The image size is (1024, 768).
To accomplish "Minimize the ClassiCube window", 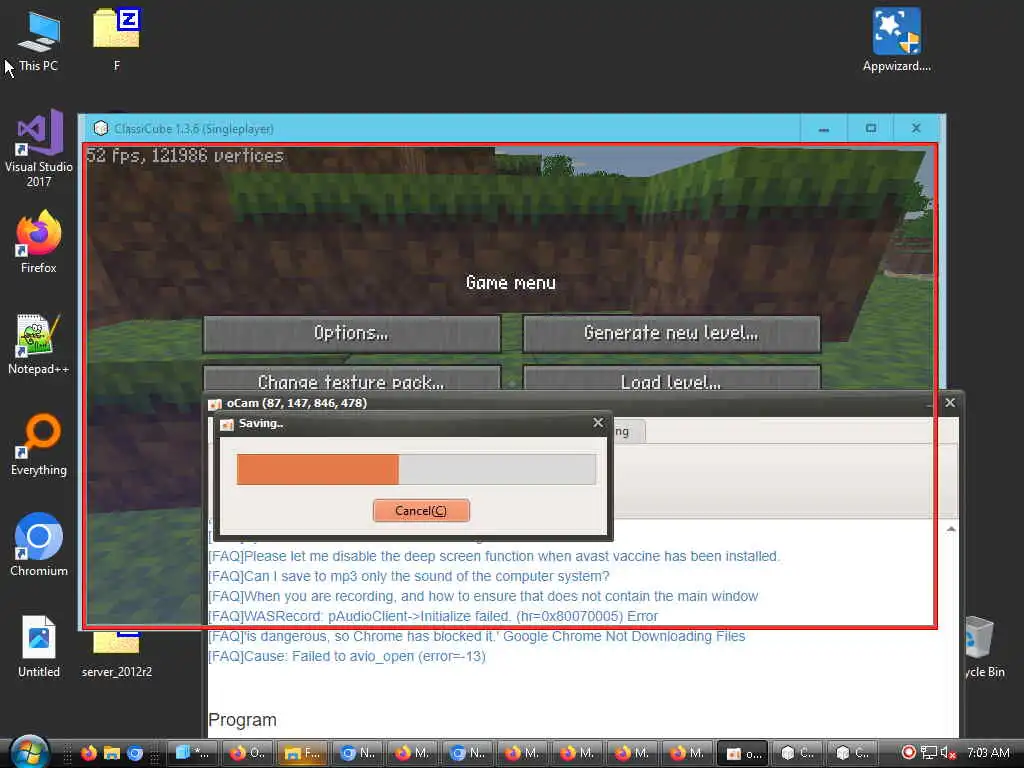I will pyautogui.click(x=824, y=129).
